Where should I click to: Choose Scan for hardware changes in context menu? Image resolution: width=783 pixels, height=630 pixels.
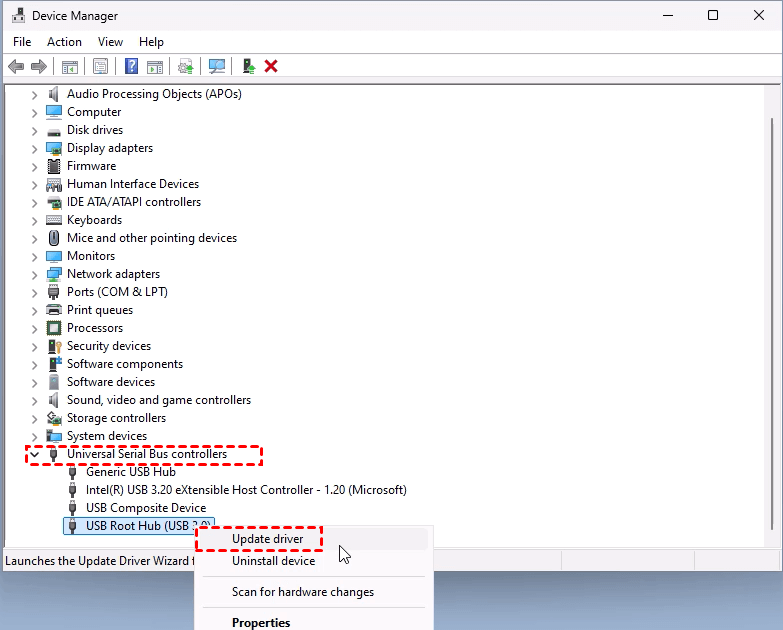click(x=314, y=592)
